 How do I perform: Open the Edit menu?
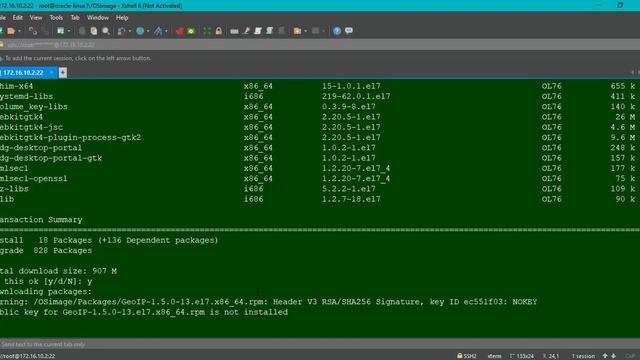[x=18, y=18]
